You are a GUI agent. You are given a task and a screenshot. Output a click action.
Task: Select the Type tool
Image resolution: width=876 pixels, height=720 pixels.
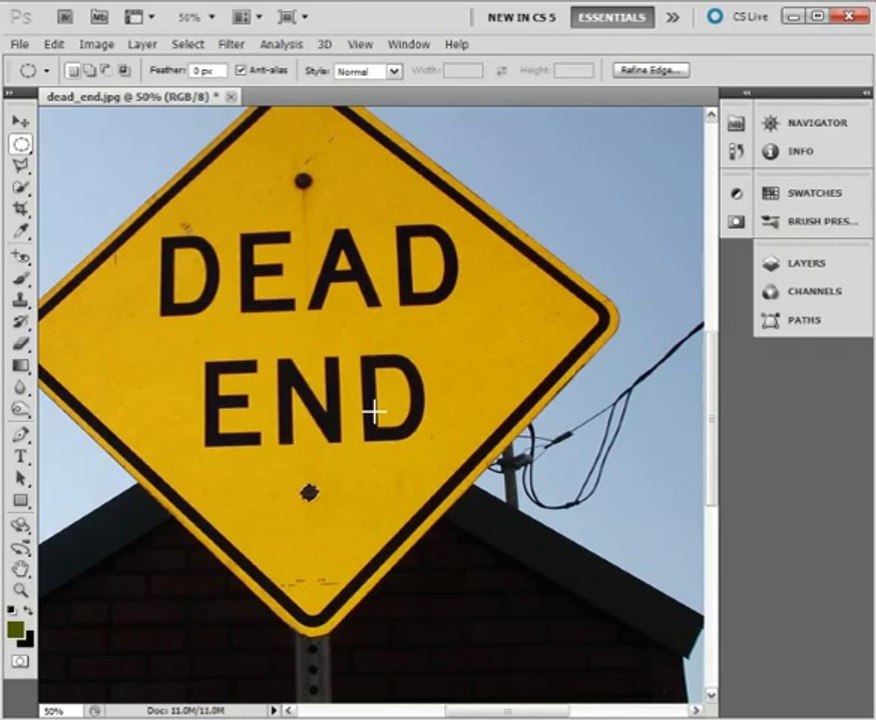(x=21, y=456)
